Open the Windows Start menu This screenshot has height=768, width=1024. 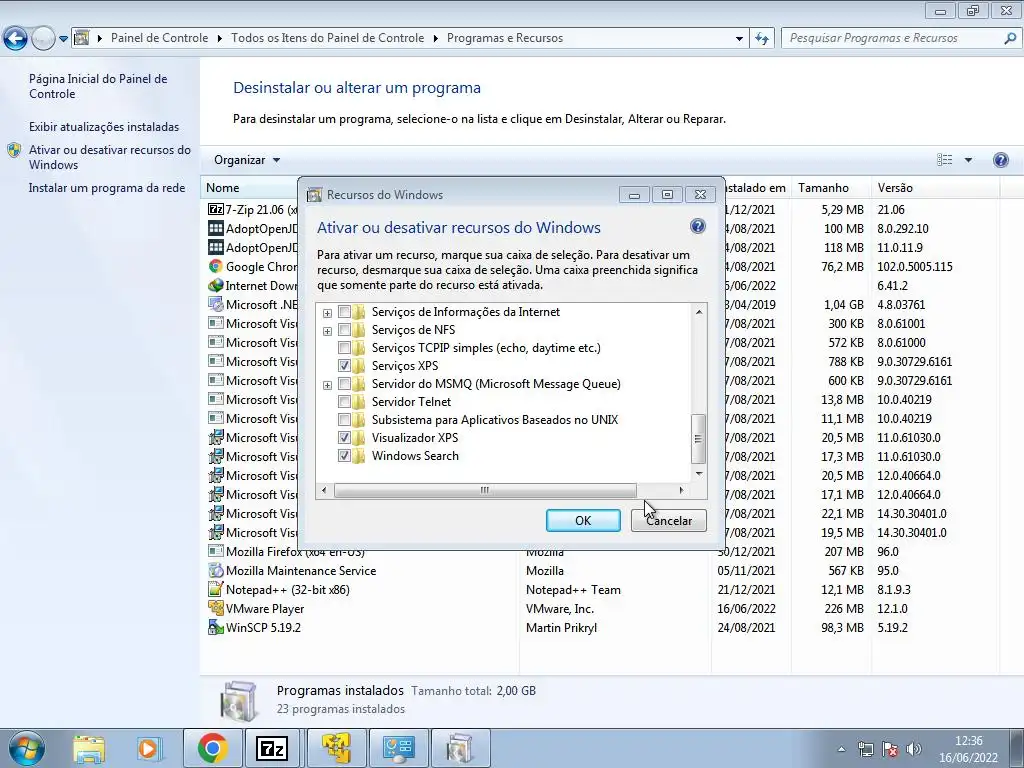point(27,748)
